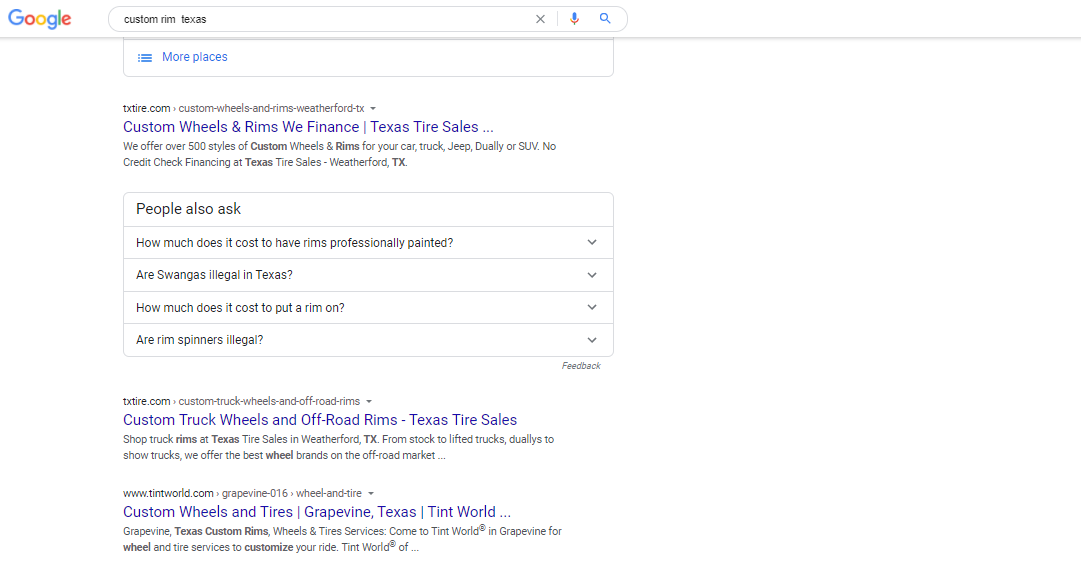Open dropdown arrow next to custom-truck-wheels-and-off-road-rims URL
The width and height of the screenshot is (1081, 569).
coord(369,401)
